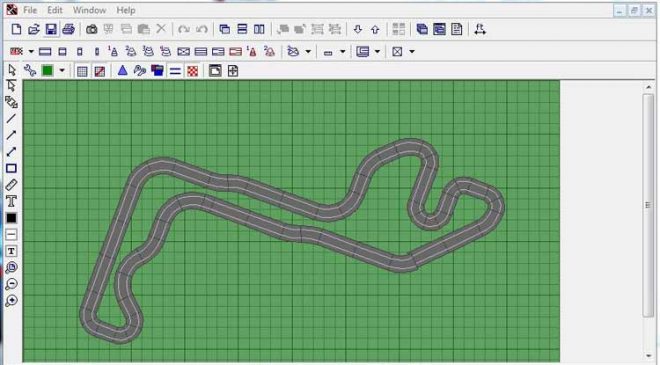Click the chain link icon
The width and height of the screenshot is (660, 365).
tap(140, 70)
